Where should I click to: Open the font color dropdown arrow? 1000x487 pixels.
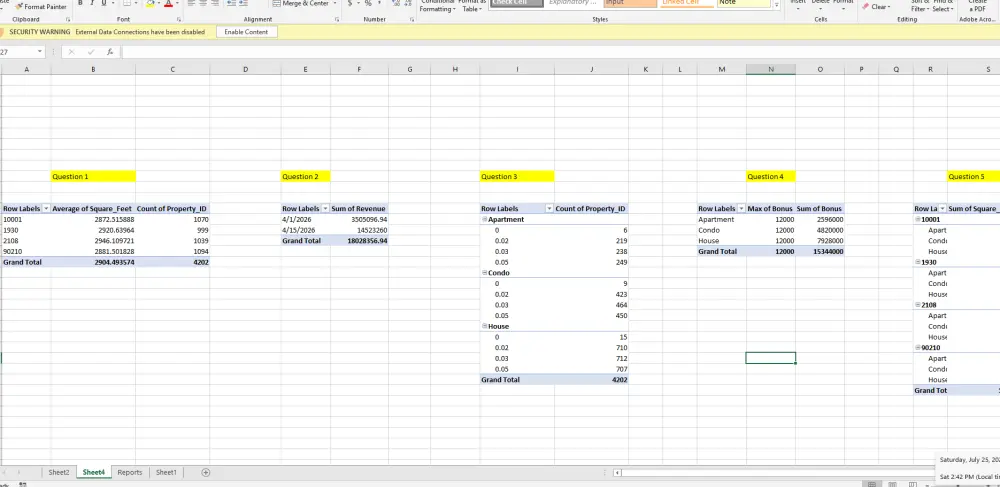(176, 3)
